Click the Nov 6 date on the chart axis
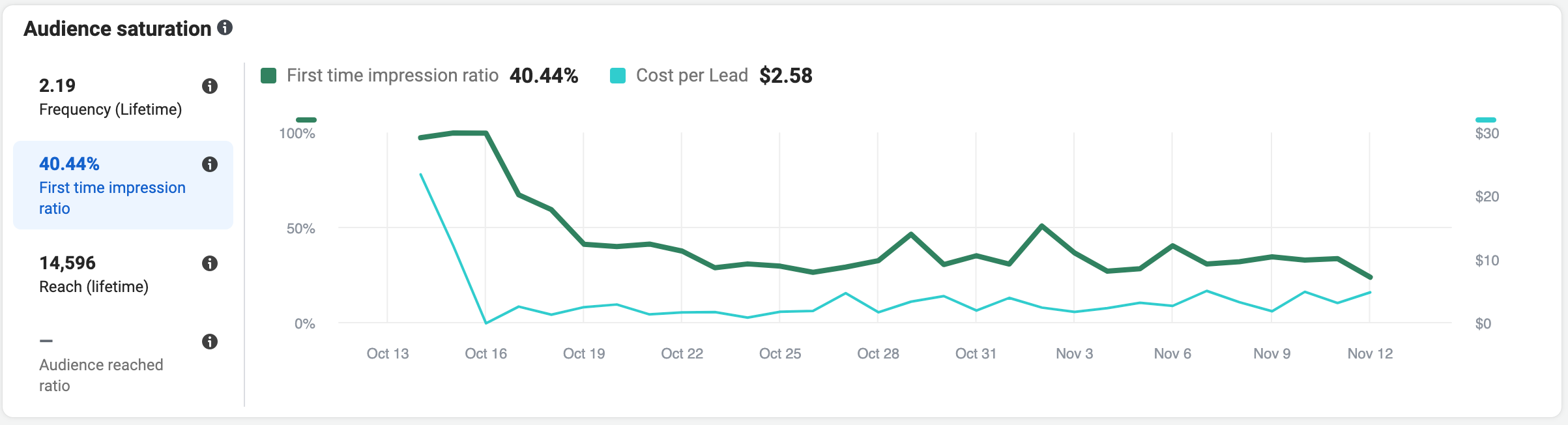This screenshot has height=425, width=1568. point(1172,353)
